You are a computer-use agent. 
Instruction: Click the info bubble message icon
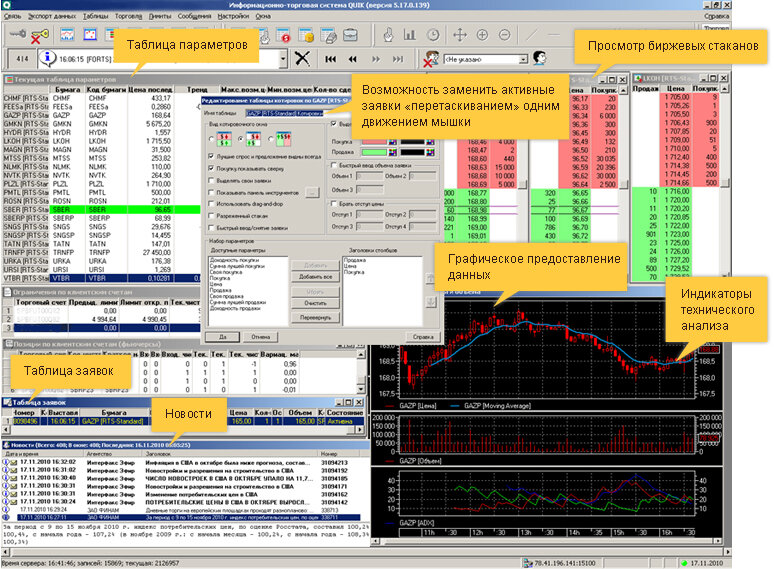click(x=47, y=58)
